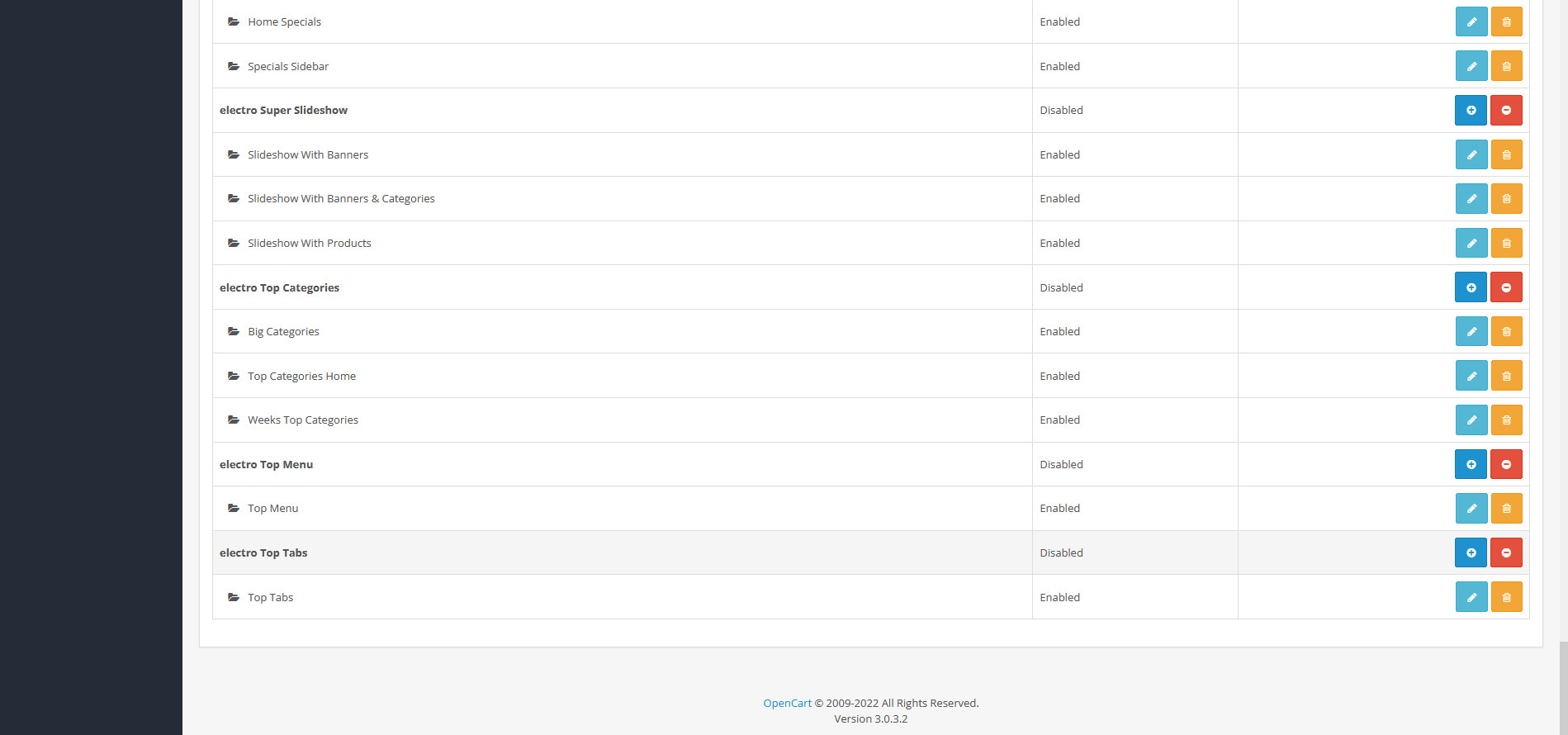This screenshot has height=735, width=1568.
Task: Click Enabled status of Big Categories
Action: coord(1059,331)
